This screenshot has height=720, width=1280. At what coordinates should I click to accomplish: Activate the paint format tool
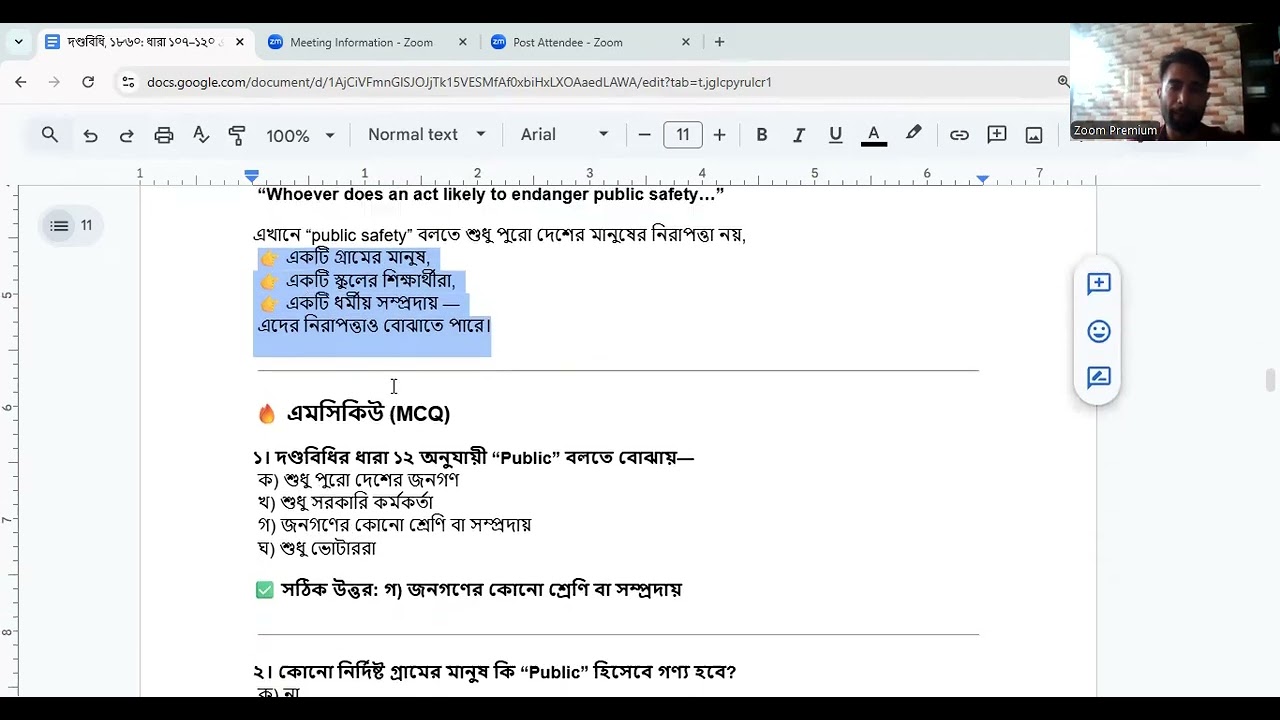pos(237,135)
